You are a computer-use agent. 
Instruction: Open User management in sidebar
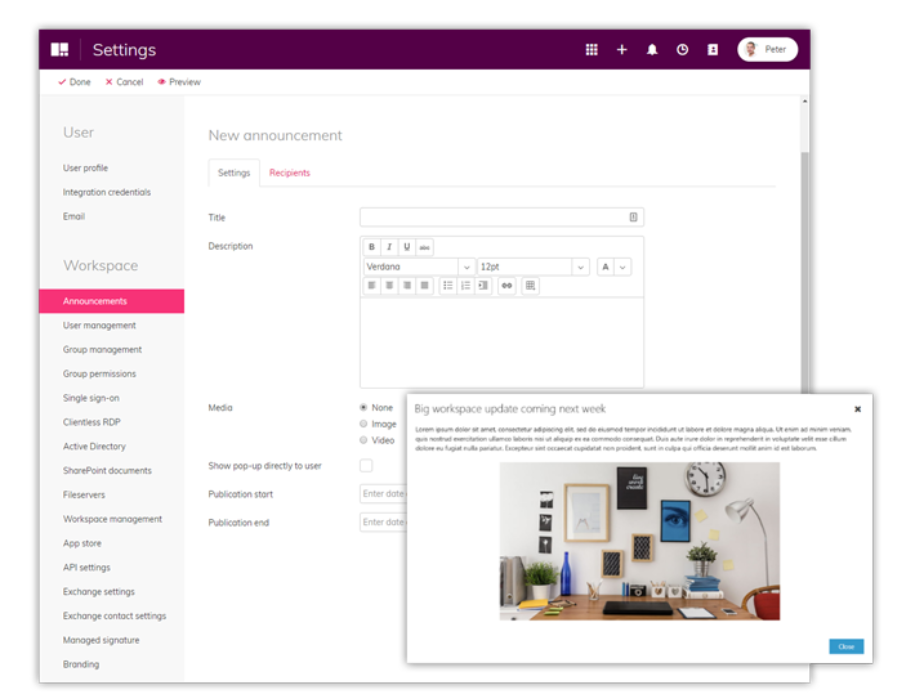coord(99,325)
